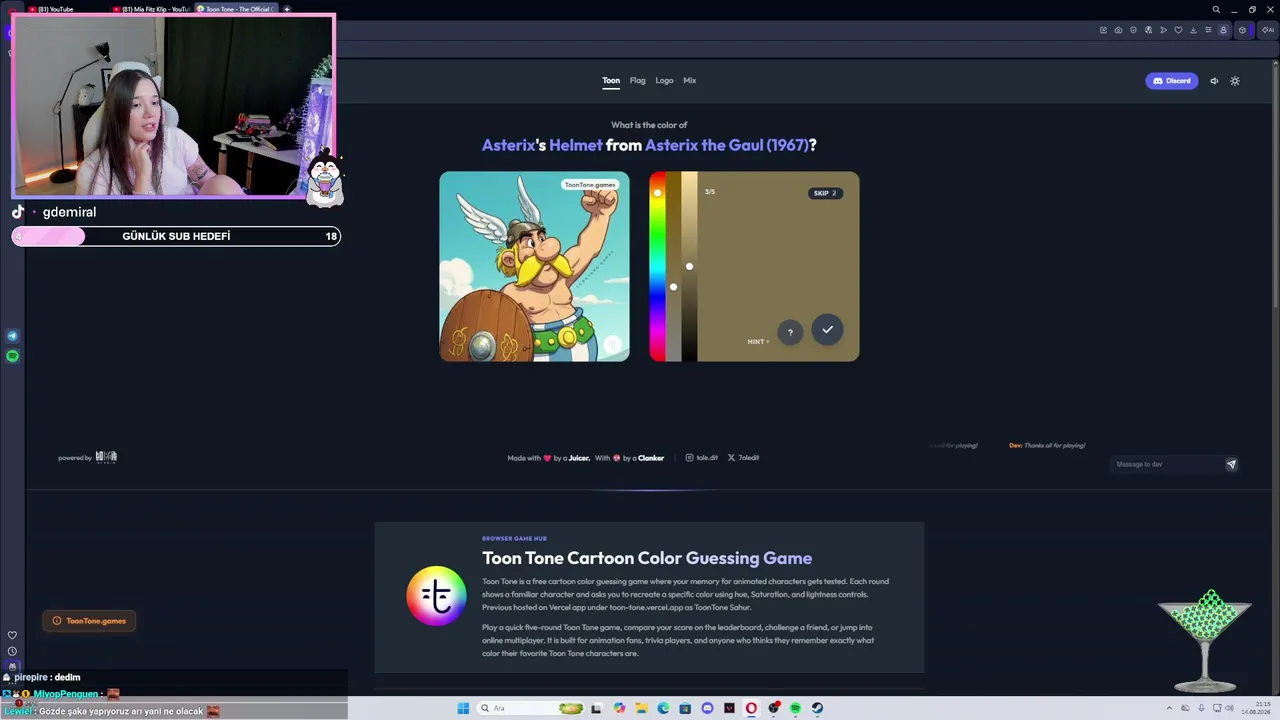Open the Toon Tone browser tab
The image size is (1280, 720).
coord(236,9)
